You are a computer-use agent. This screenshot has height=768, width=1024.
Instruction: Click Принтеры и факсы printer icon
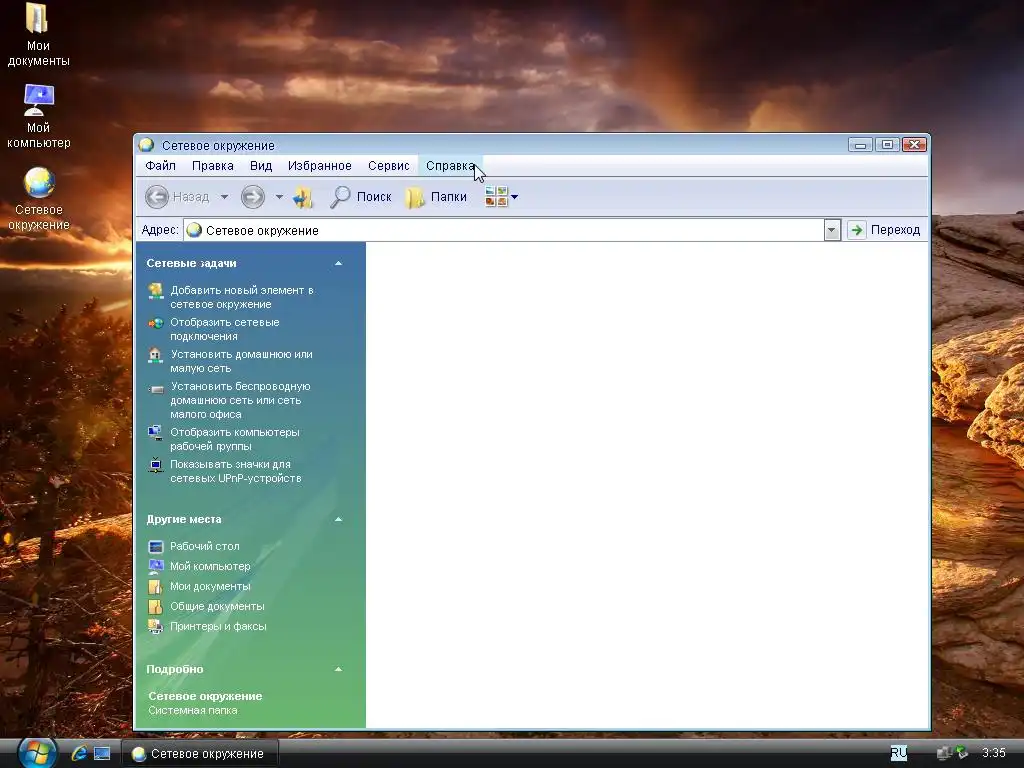pos(155,626)
